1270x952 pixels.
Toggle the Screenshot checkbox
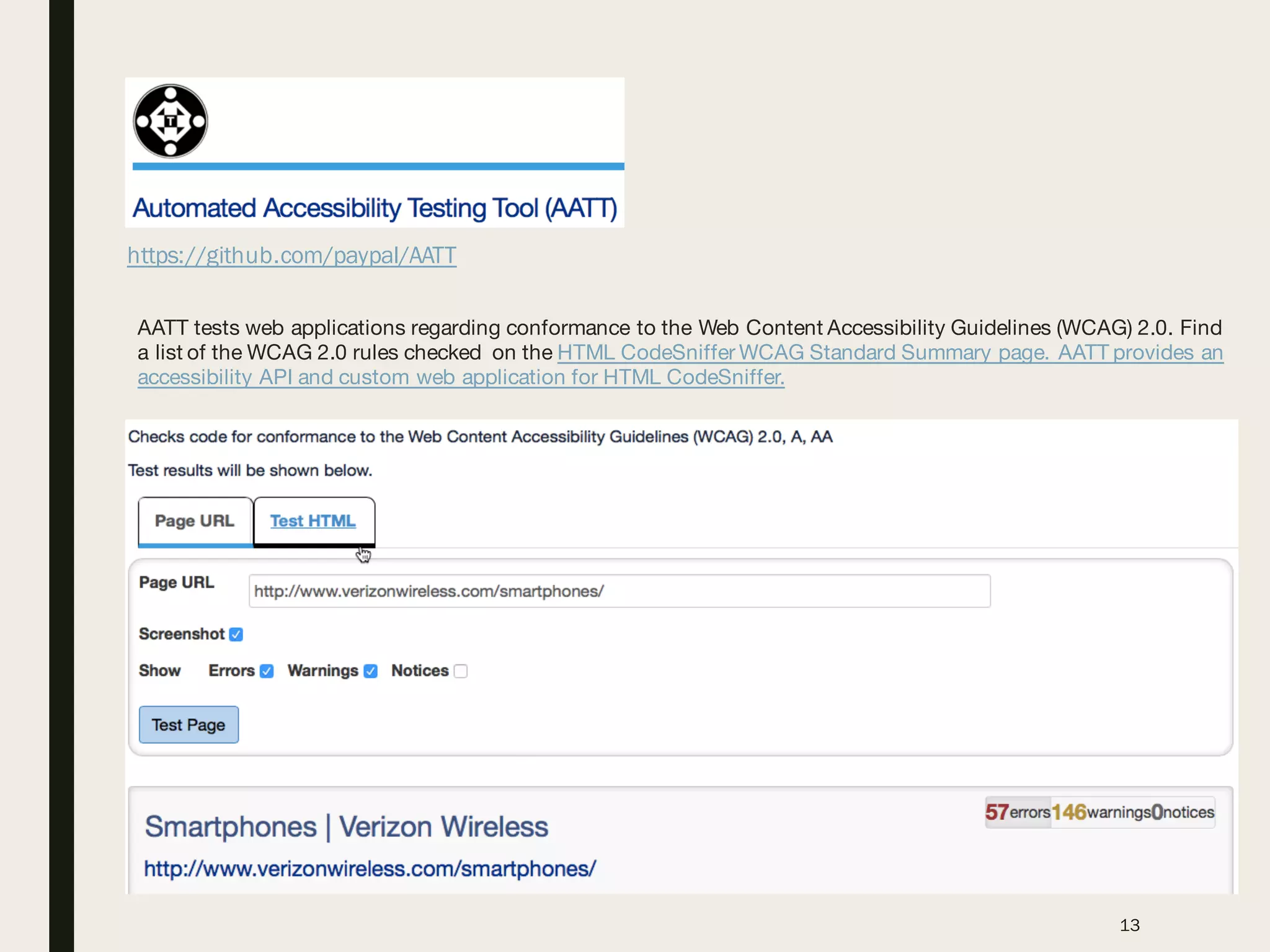[x=236, y=634]
